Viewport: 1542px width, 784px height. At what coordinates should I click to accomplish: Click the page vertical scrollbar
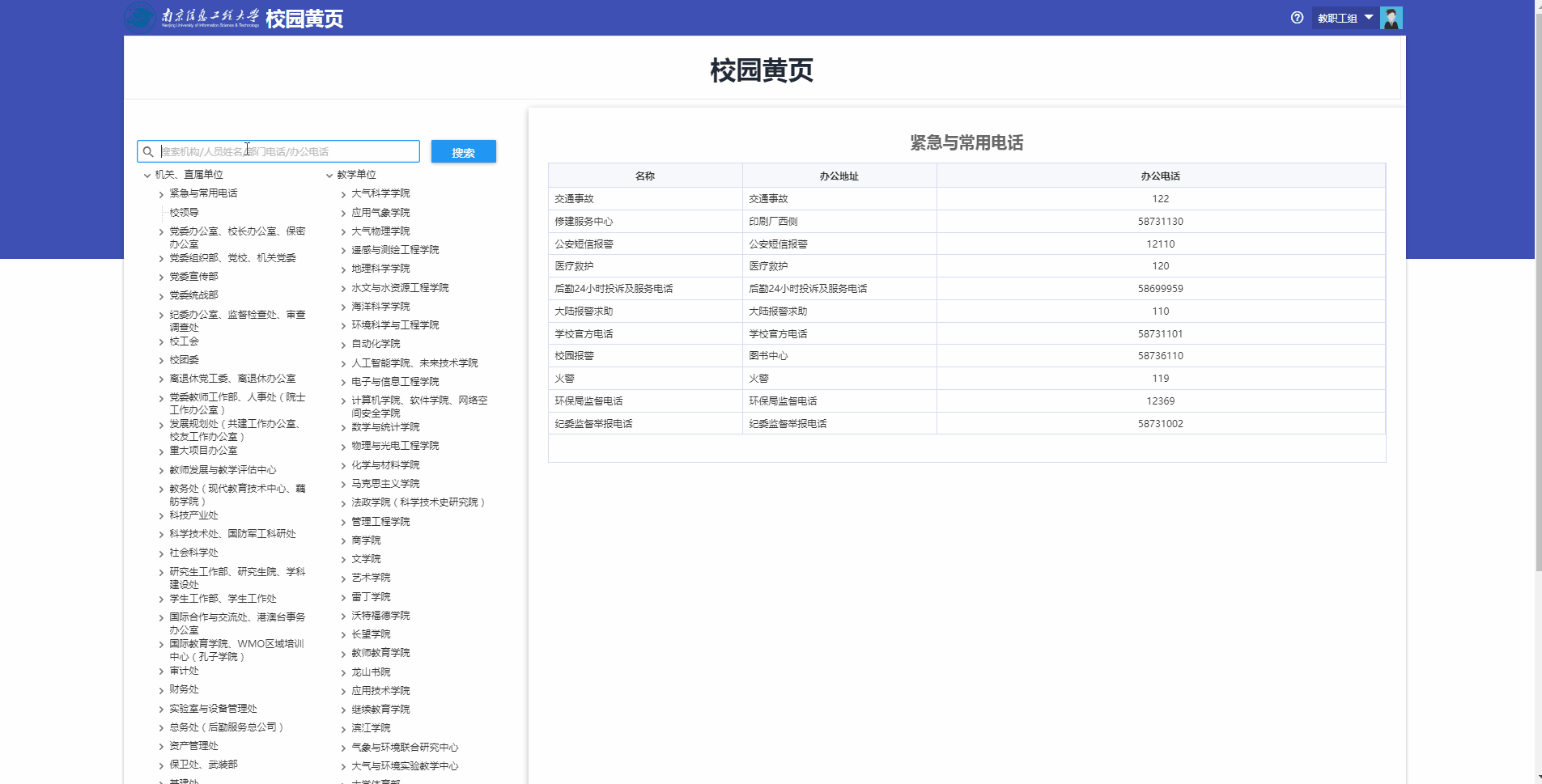coord(1538,324)
